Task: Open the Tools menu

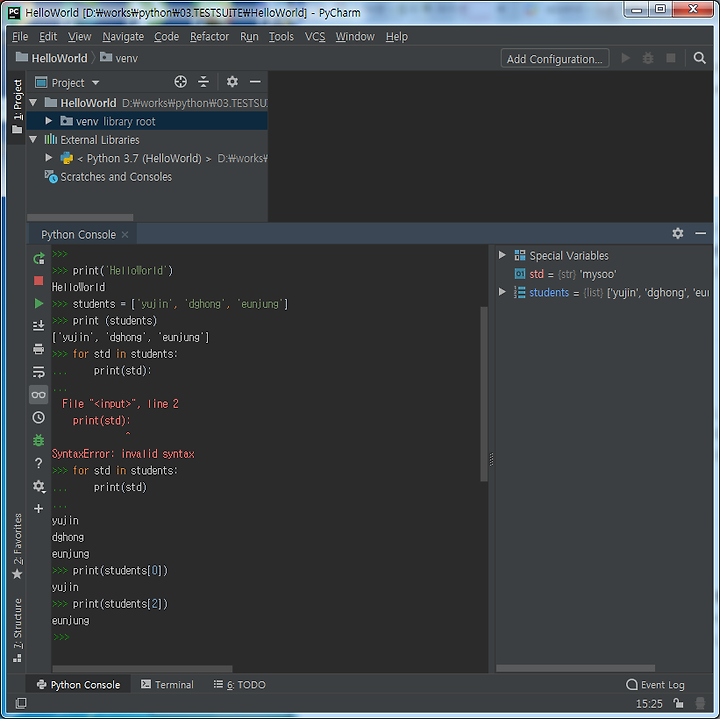Action: (281, 36)
